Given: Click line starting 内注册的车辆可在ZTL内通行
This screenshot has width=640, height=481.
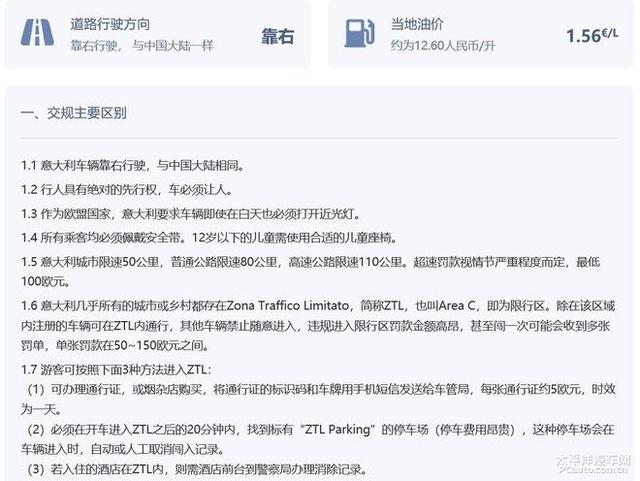Looking at the screenshot, I should [x=316, y=325].
